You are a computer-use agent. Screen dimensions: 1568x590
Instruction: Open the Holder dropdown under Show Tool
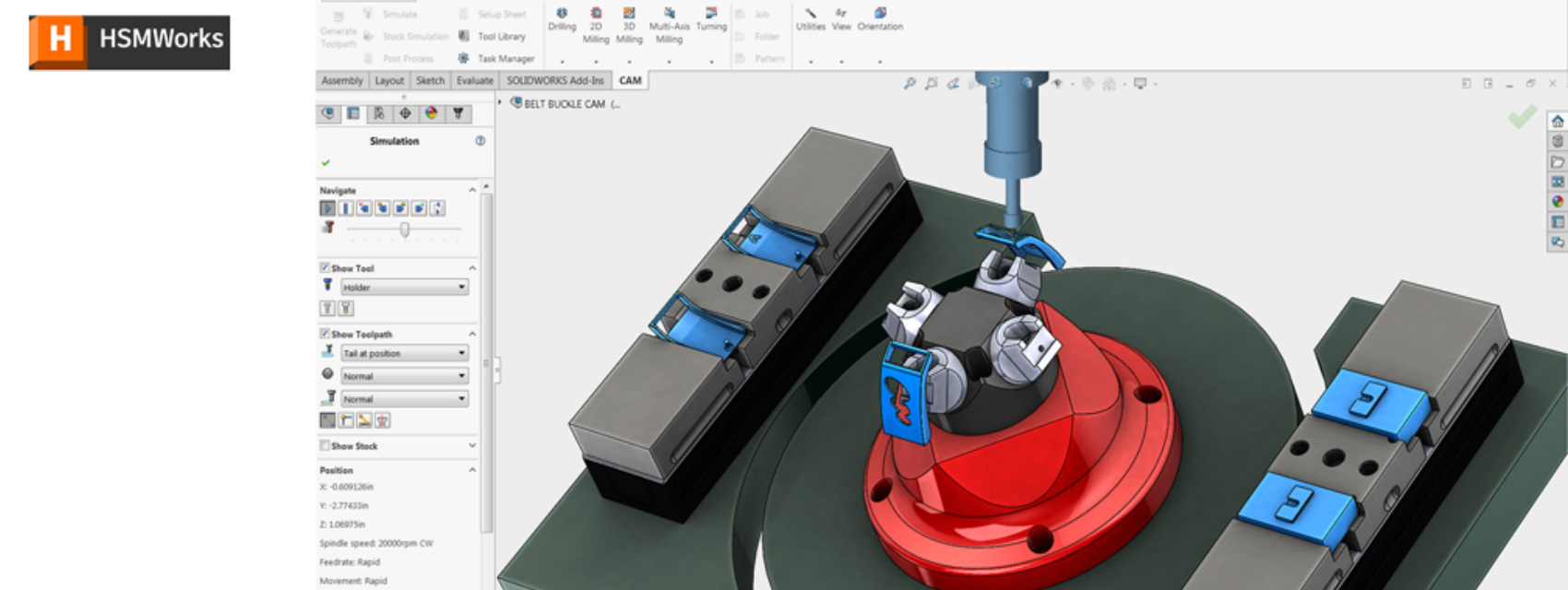404,288
